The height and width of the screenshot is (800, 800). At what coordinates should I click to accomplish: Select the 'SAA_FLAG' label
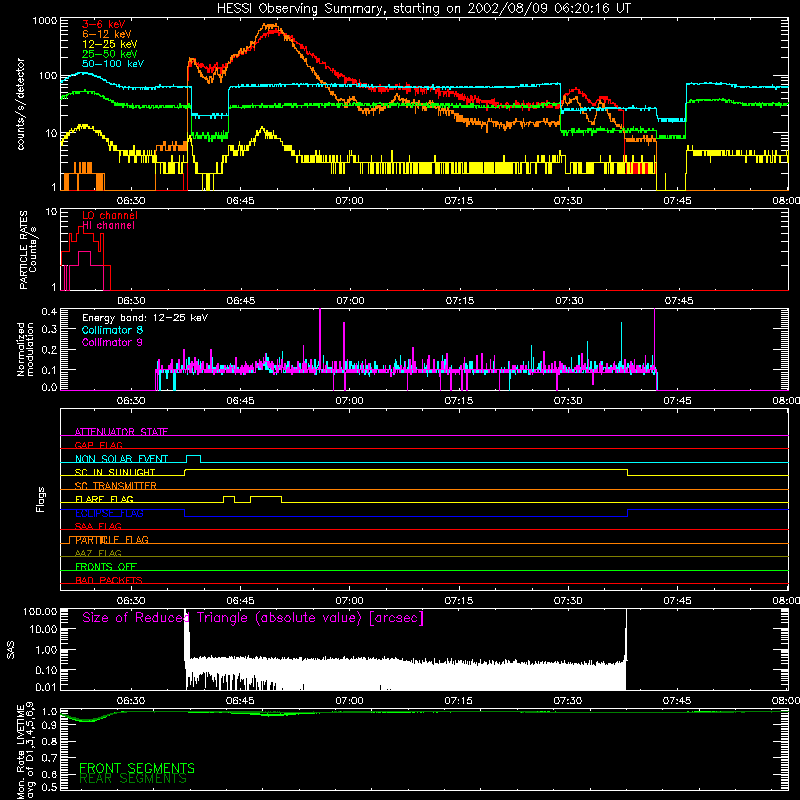tap(98, 526)
